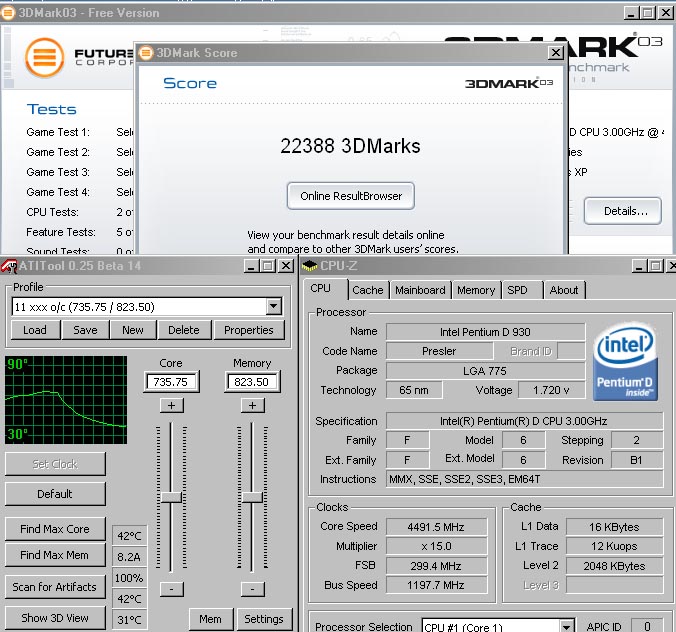Close the 3DMark03 main window

coord(665,13)
